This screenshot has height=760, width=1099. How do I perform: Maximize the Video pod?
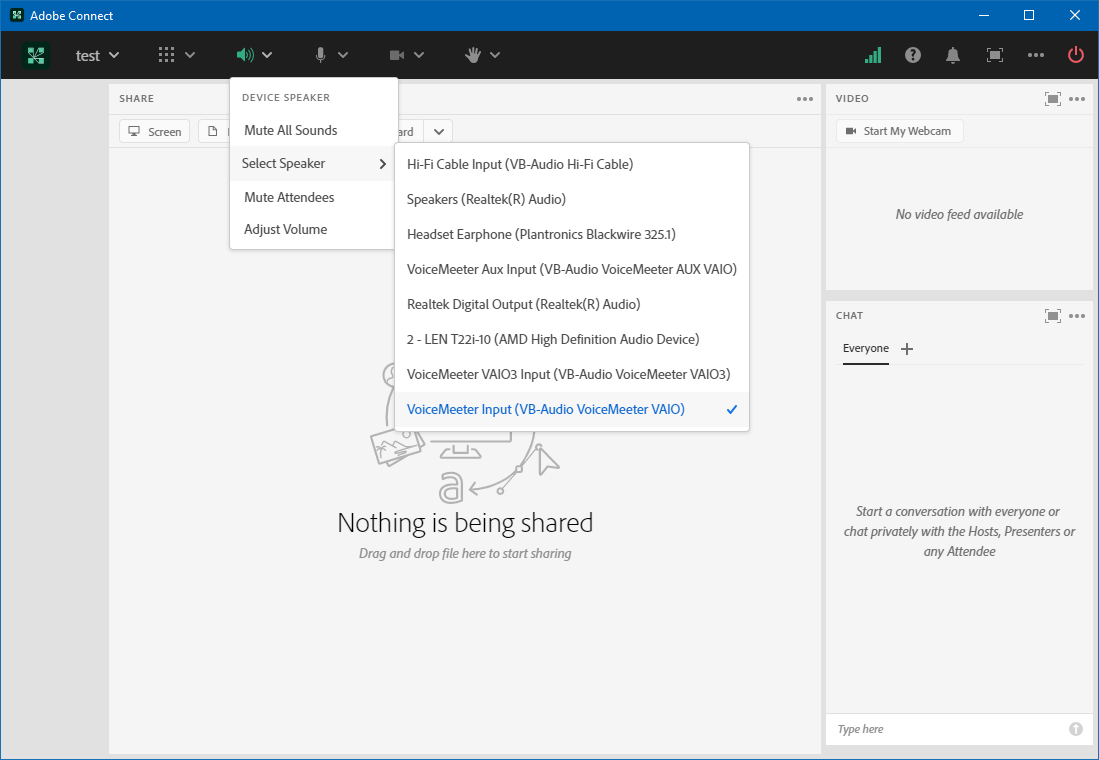(1053, 99)
